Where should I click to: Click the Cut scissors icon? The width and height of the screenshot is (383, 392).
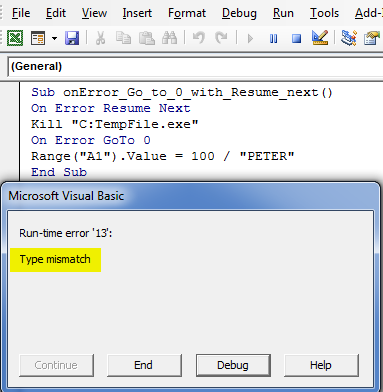click(x=100, y=38)
